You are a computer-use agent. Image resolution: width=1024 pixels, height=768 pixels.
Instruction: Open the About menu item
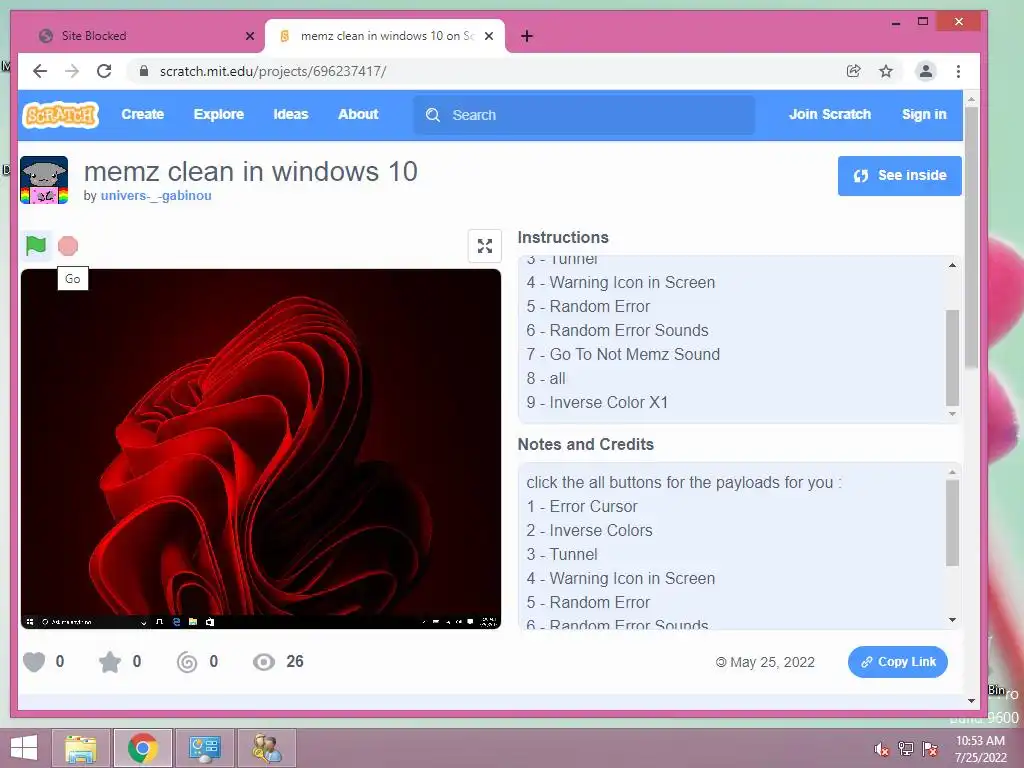pos(358,114)
